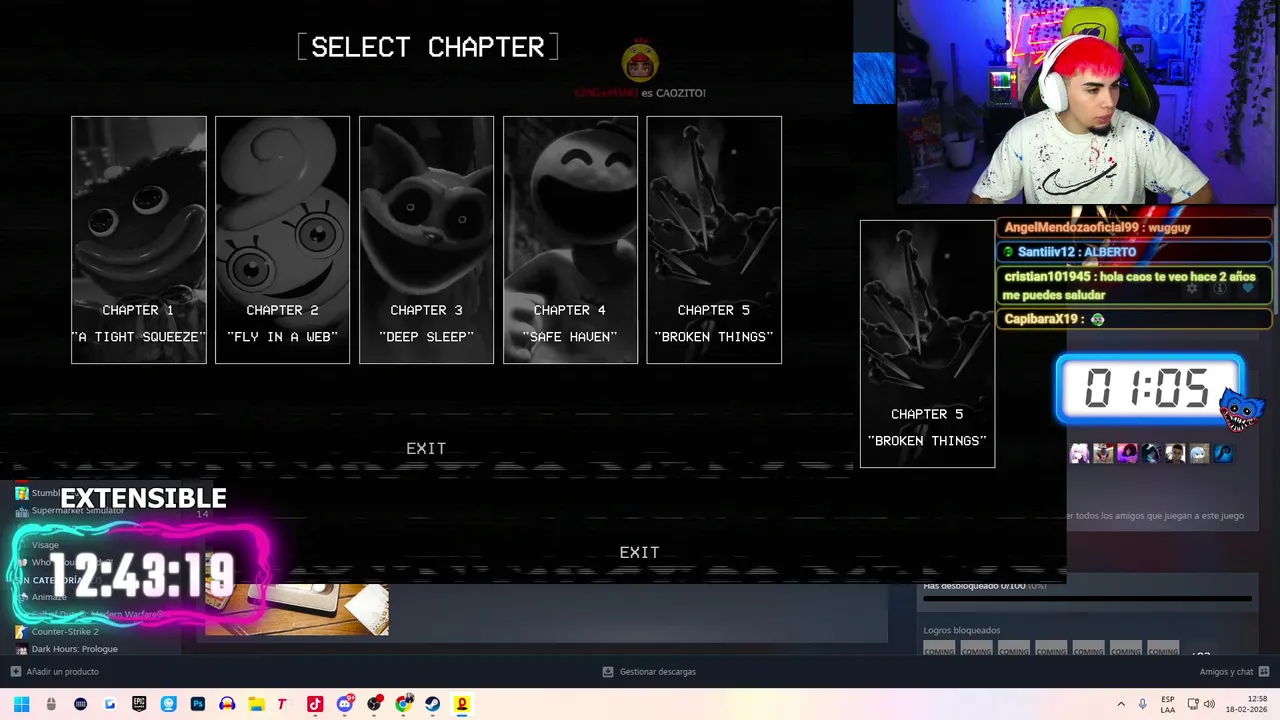Select Chapter 4 "Safe Haven" card
This screenshot has height=720, width=1280.
point(570,240)
